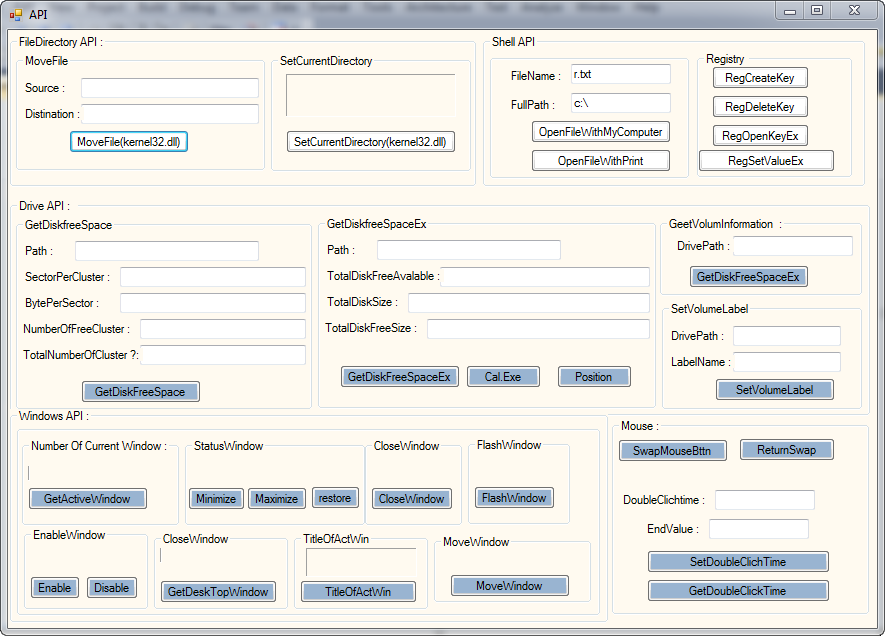Click the CloseWindow button
885x636 pixels.
(411, 499)
